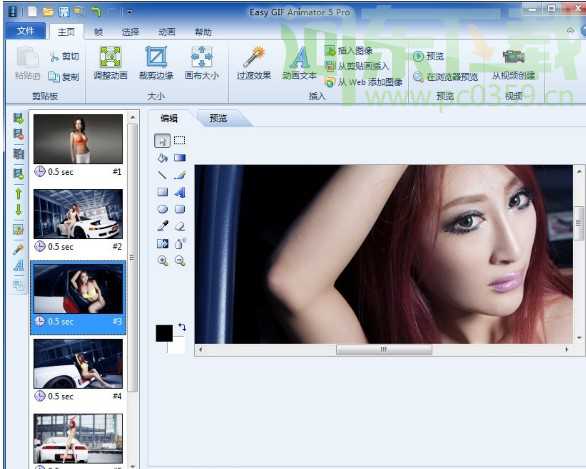Open 调整动画 resize animation tool

coord(110,63)
